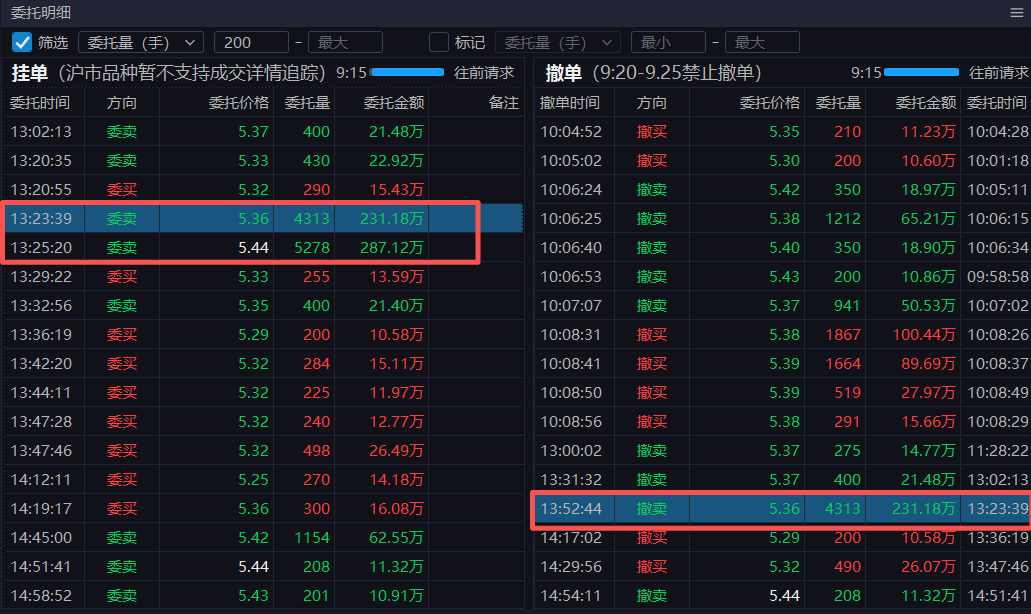Screen dimensions: 1031x614
Task: Select the 撤单 row at 13:31:32
Action: click(782, 479)
